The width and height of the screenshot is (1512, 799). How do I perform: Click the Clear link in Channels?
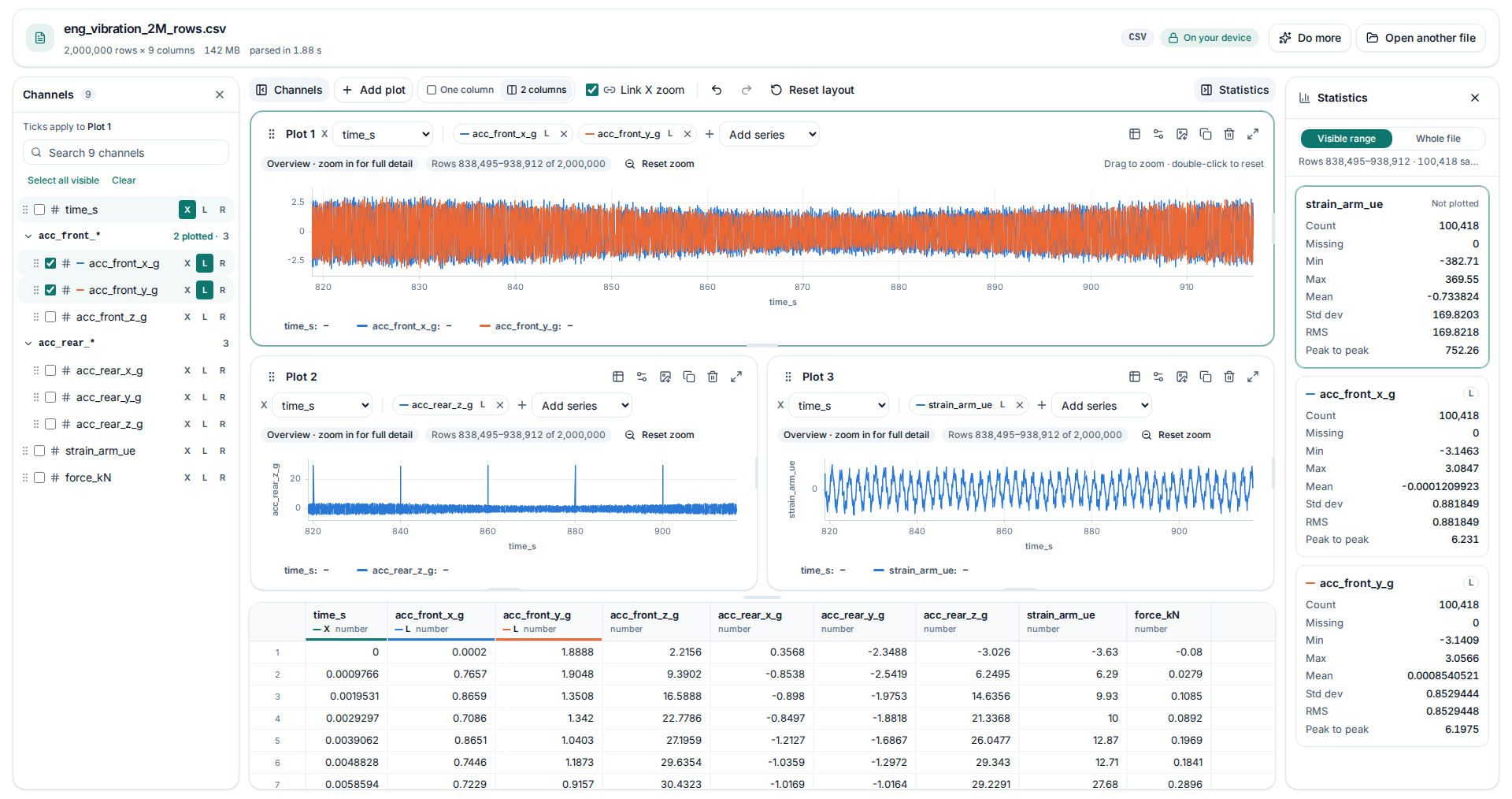click(x=124, y=180)
